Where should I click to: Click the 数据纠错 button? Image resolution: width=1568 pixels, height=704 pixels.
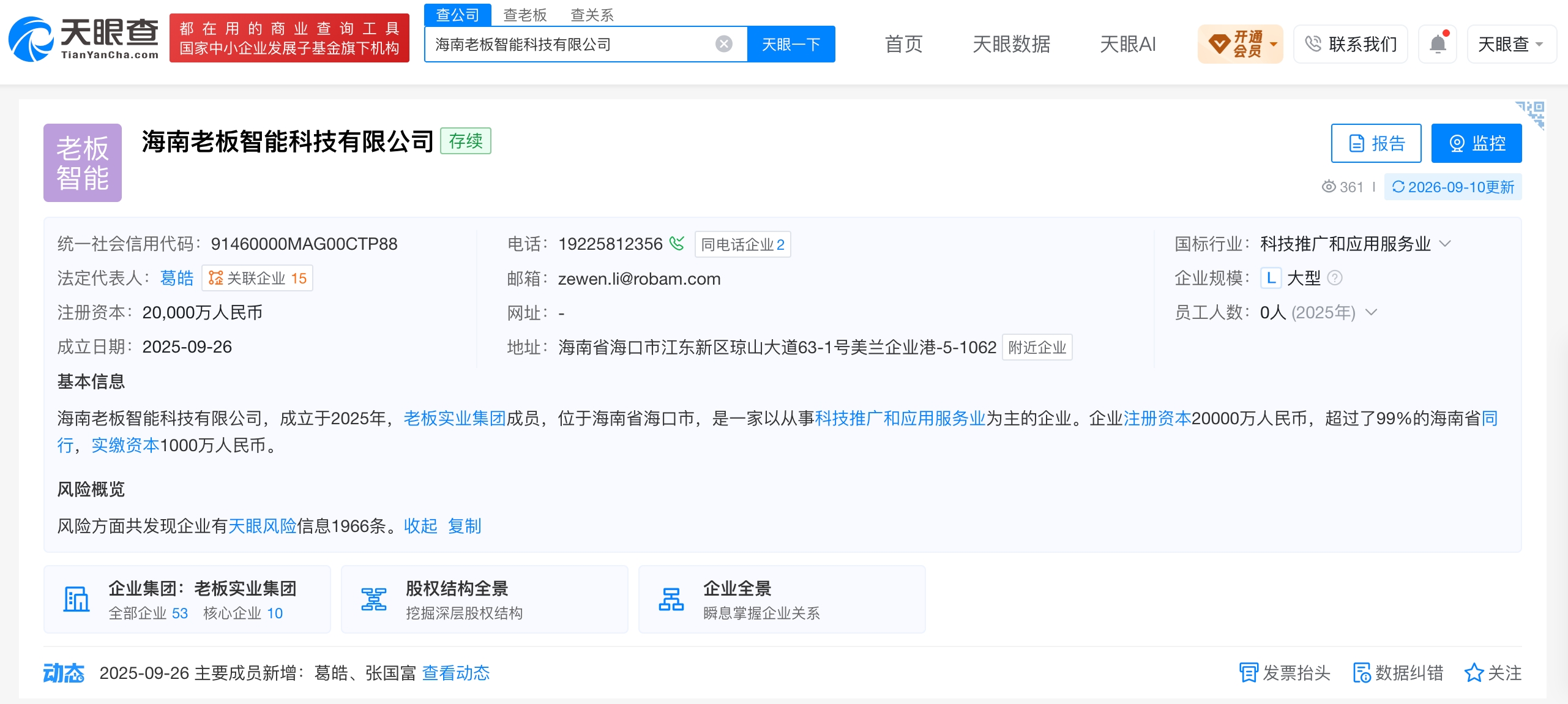[1398, 673]
